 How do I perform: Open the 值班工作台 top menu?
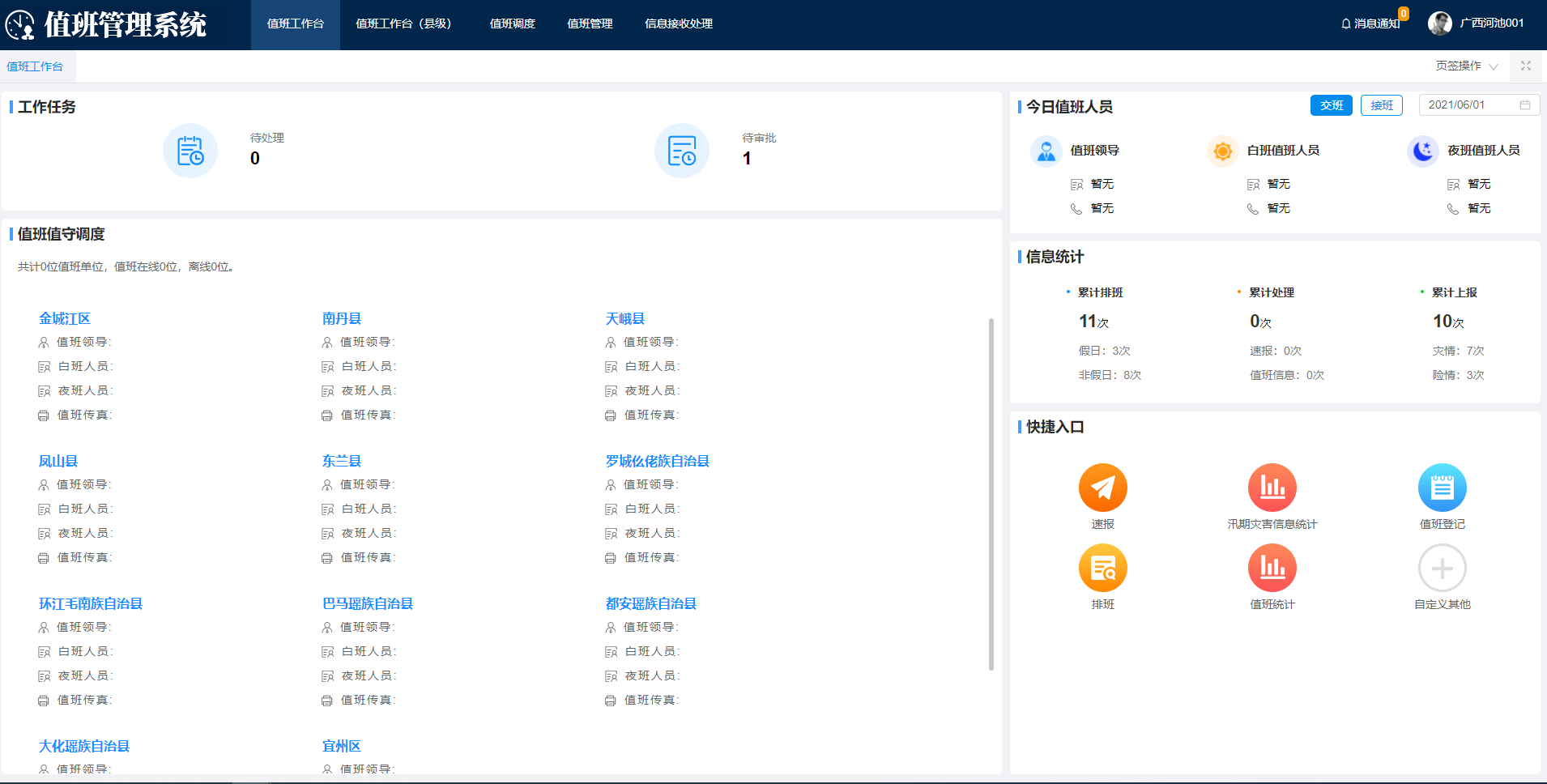(296, 24)
